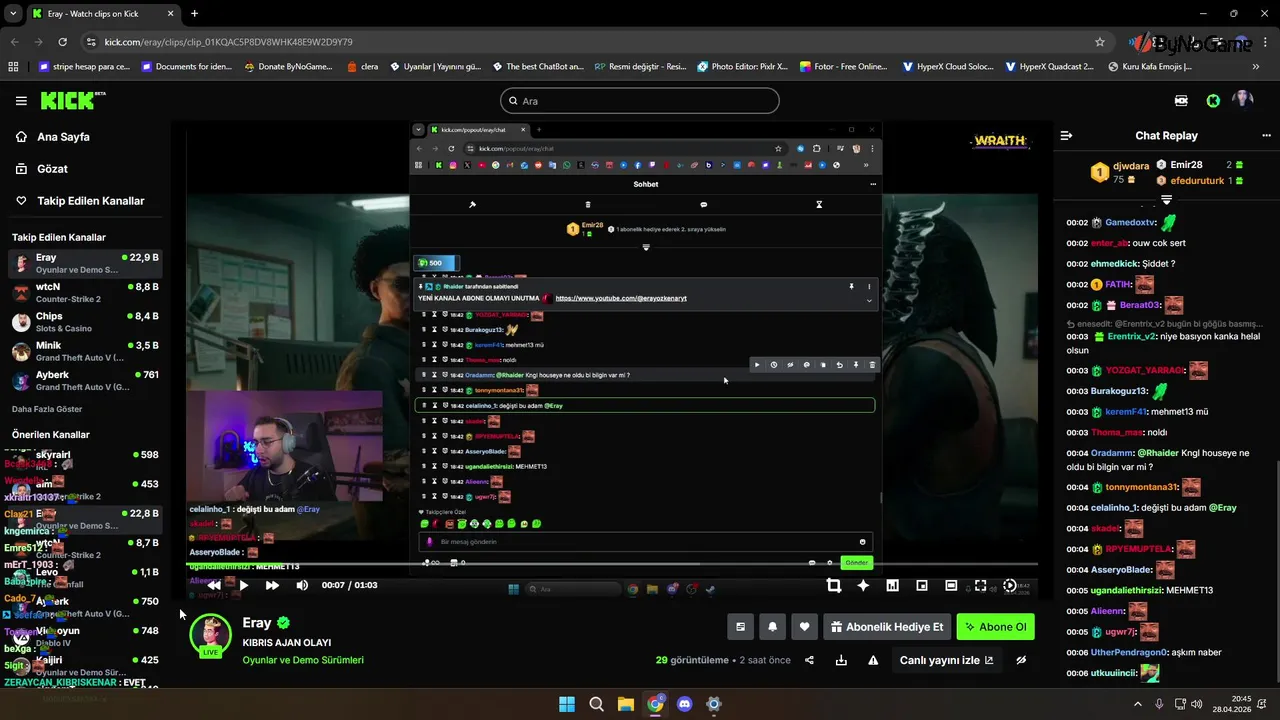Image resolution: width=1280 pixels, height=720 pixels.
Task: Open playback speed settings in player
Action: (1010, 586)
